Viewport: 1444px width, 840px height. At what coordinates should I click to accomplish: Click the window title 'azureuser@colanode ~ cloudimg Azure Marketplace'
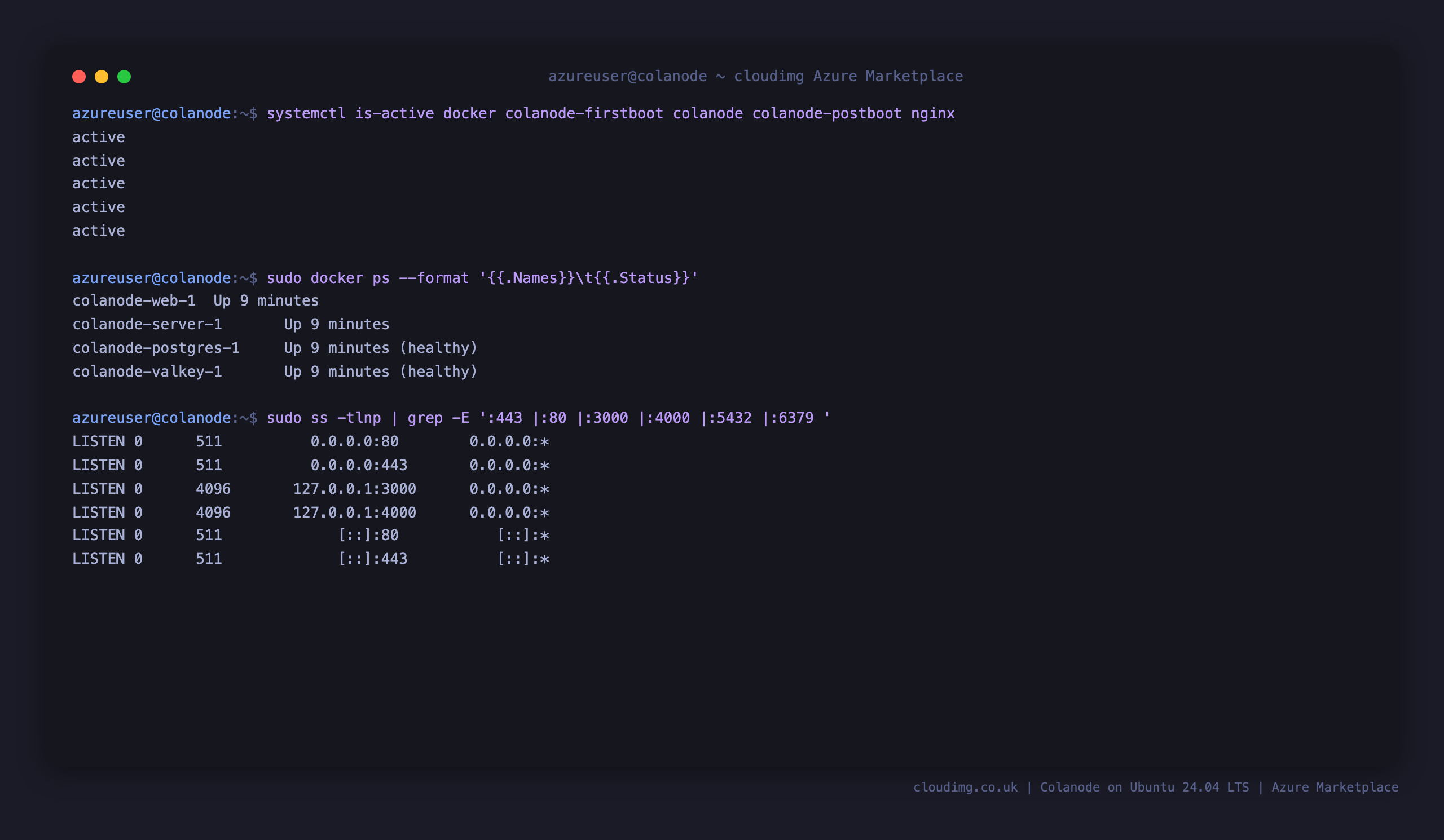755,76
